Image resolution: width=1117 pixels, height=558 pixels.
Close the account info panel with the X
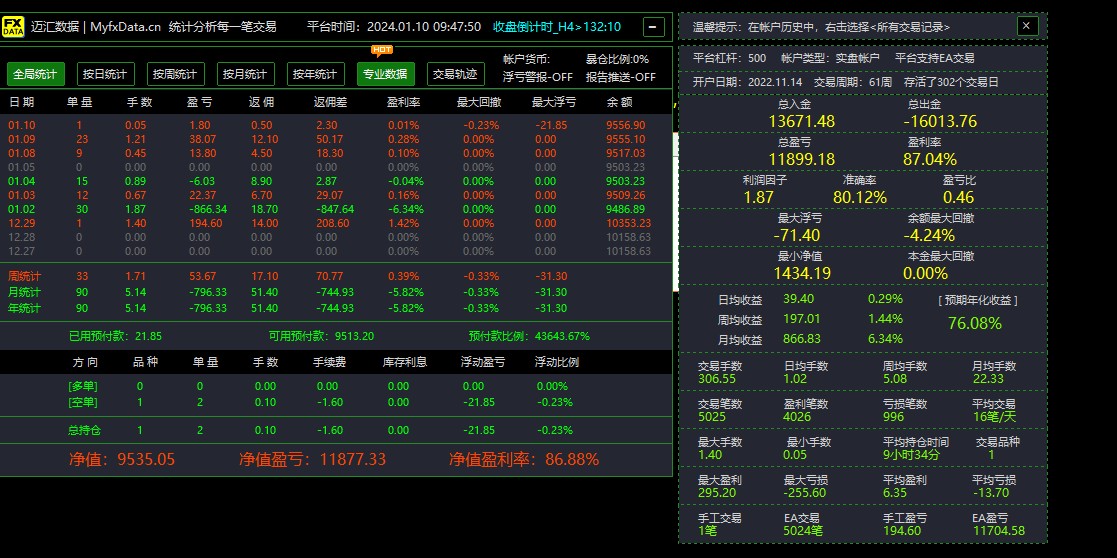(1027, 26)
